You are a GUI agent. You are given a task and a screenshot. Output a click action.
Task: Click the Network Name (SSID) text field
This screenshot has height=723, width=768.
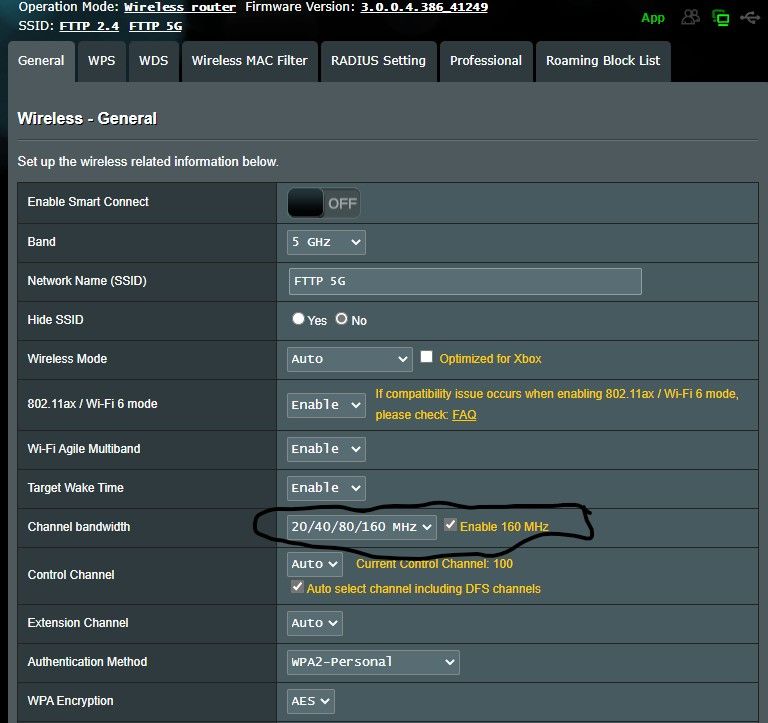(x=464, y=281)
